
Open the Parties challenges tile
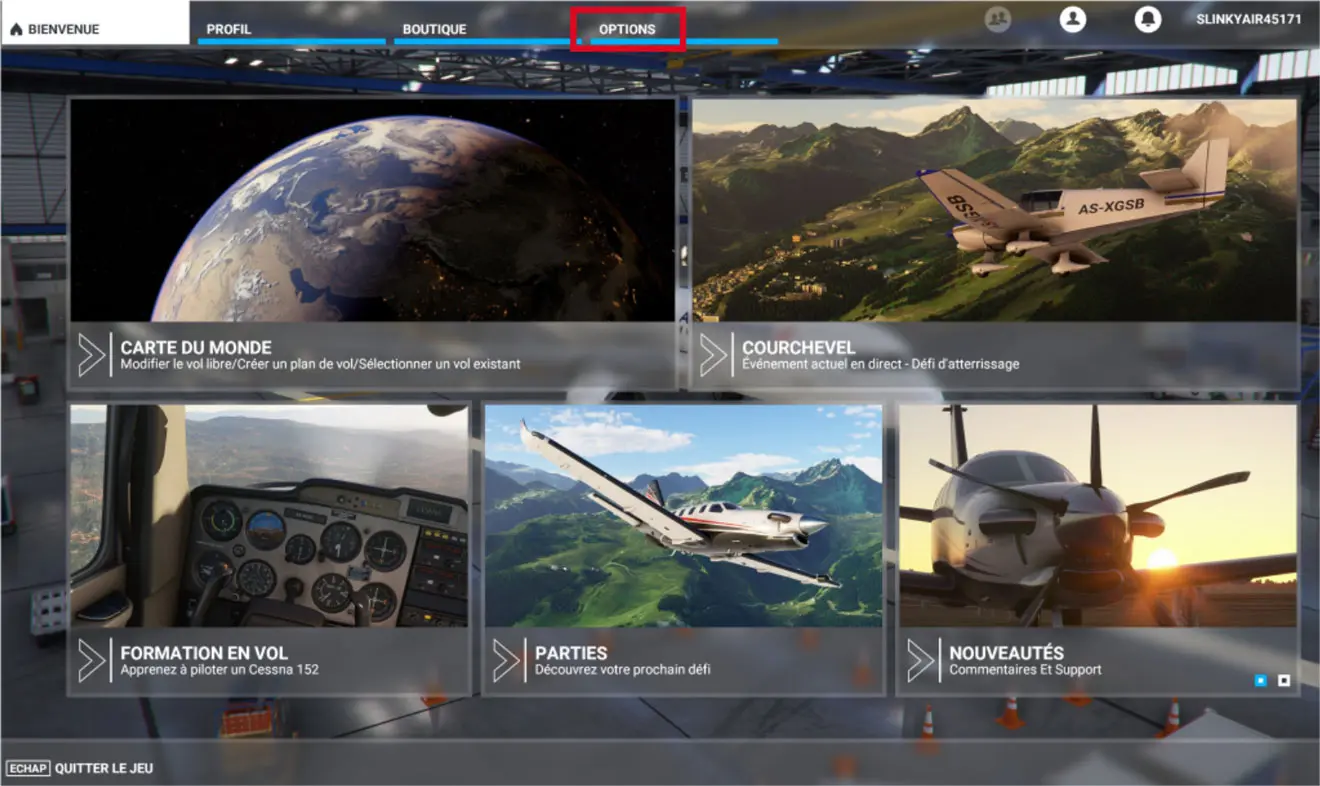coord(684,550)
